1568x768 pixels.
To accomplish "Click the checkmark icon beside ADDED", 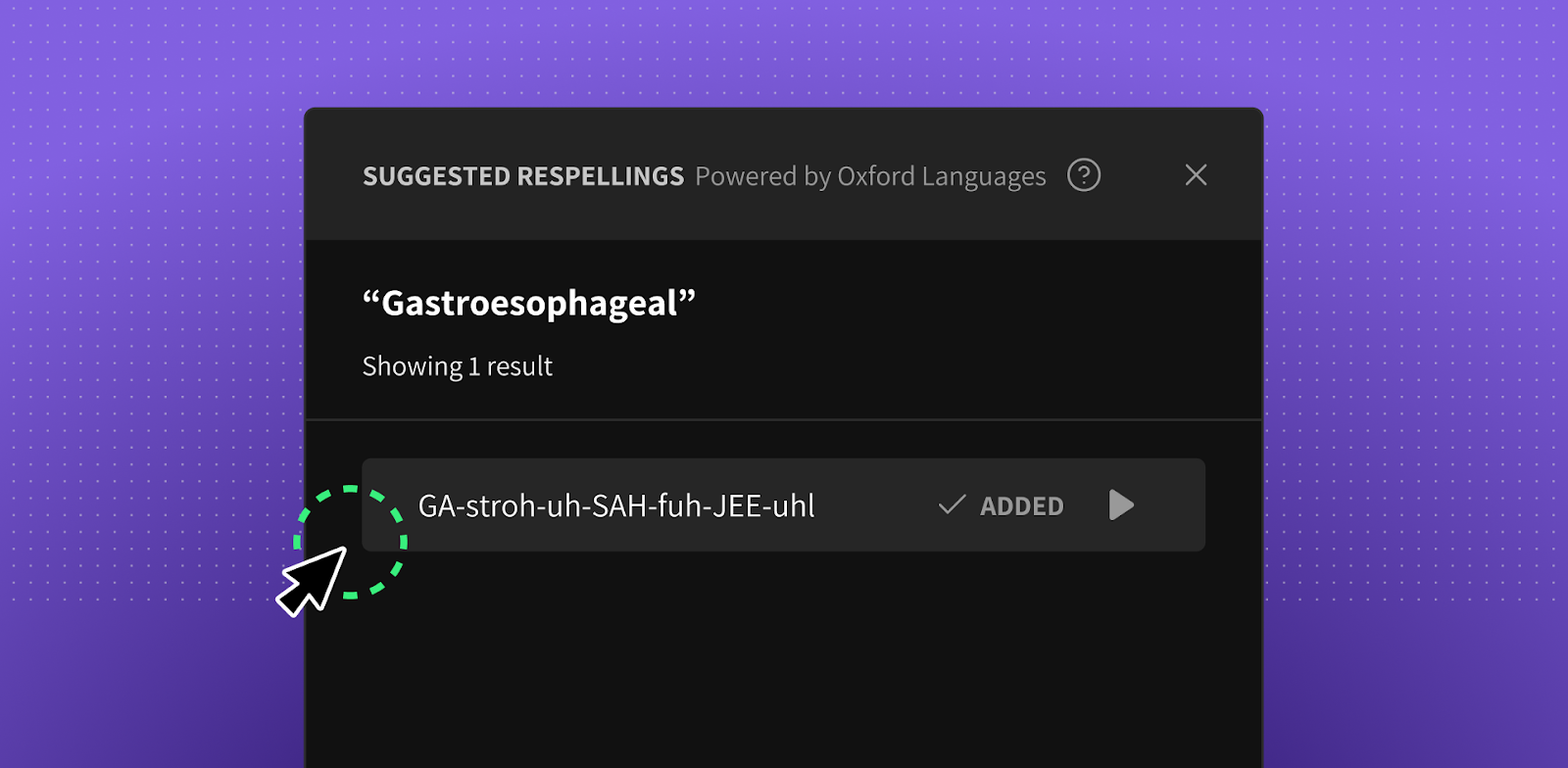I will [x=952, y=505].
